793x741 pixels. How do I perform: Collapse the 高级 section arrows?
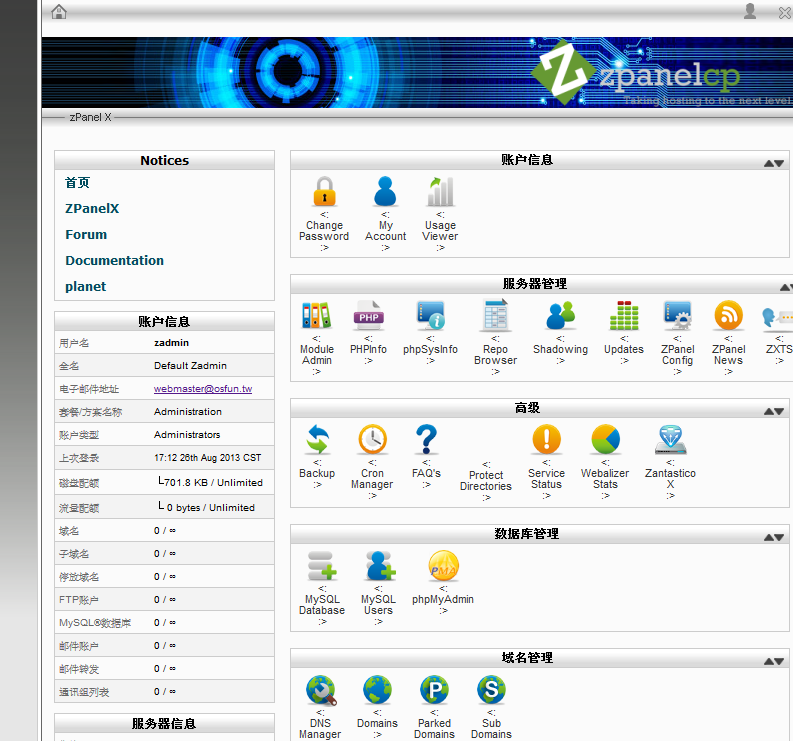tap(774, 411)
